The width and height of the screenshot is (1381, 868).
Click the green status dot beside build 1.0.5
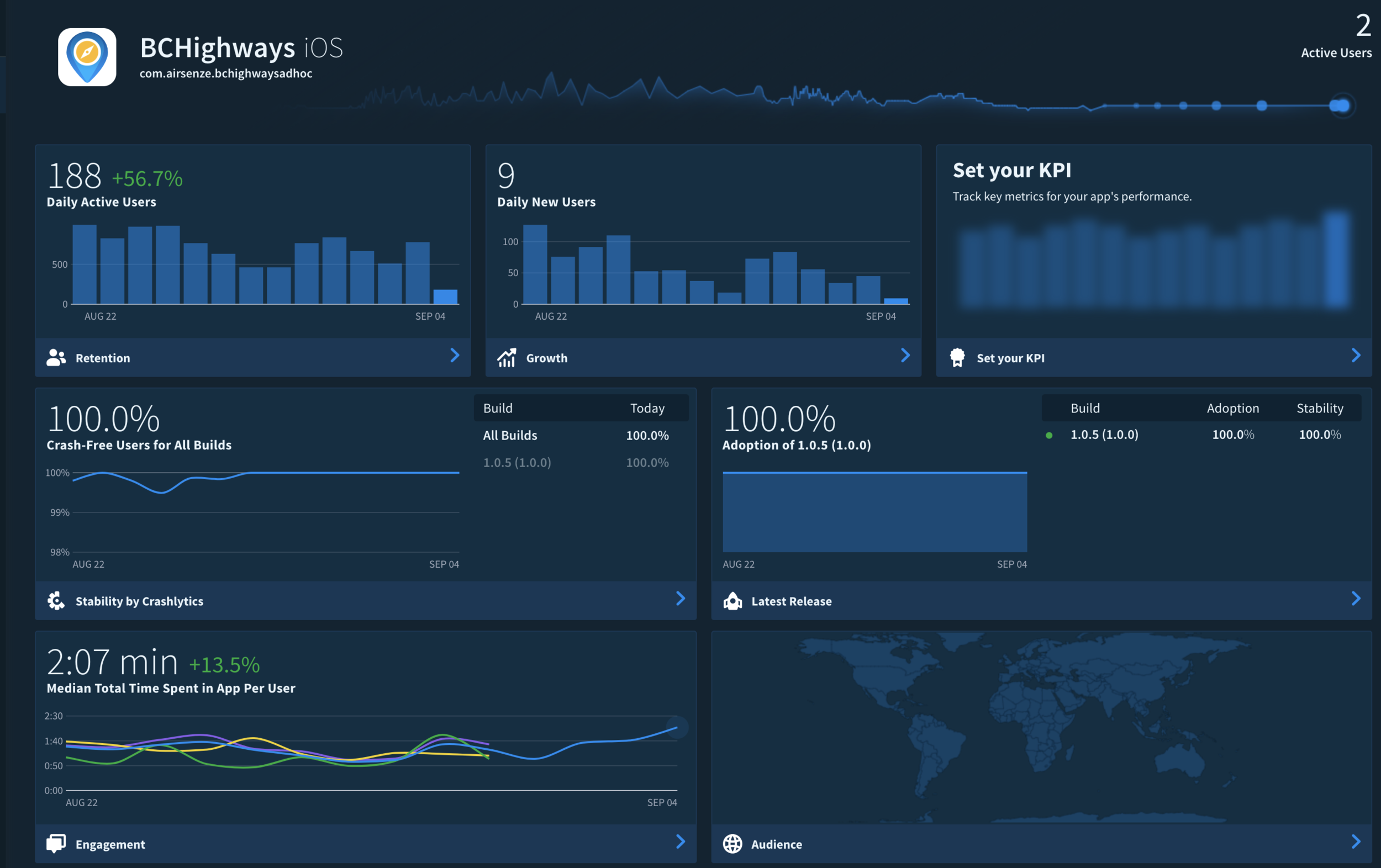pos(1049,435)
